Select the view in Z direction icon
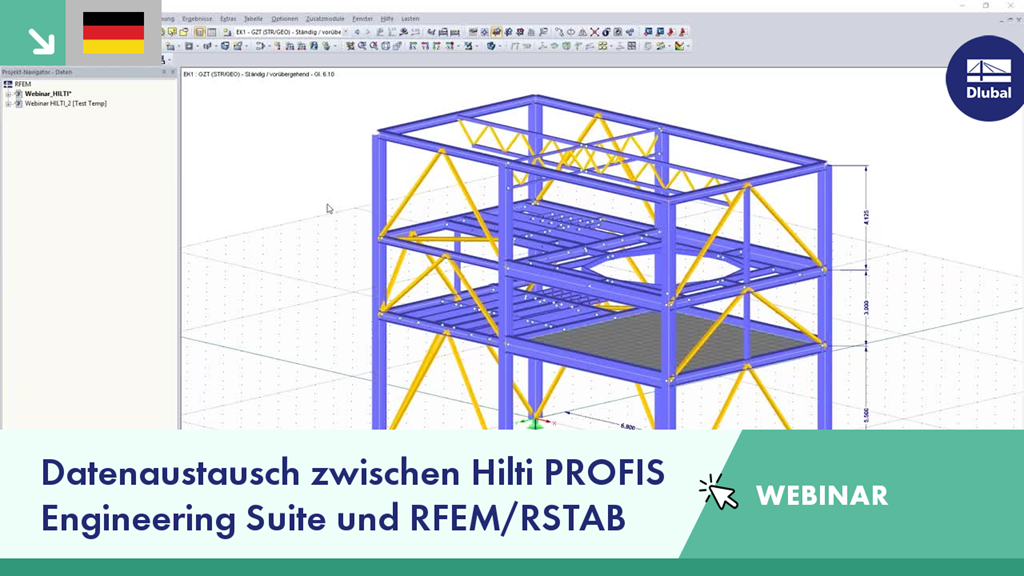The height and width of the screenshot is (576, 1024). click(x=436, y=46)
